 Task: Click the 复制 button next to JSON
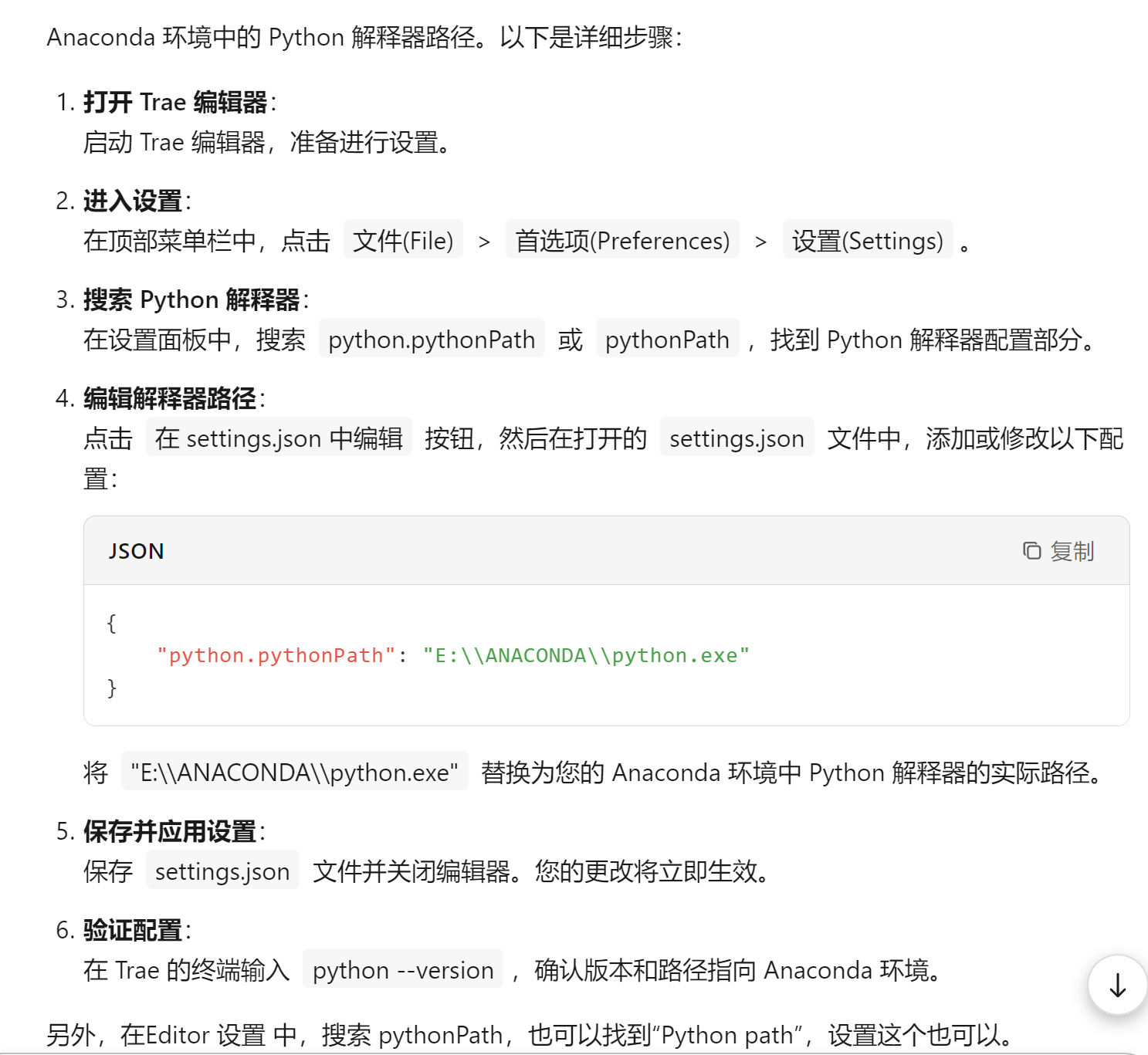pos(1073,550)
